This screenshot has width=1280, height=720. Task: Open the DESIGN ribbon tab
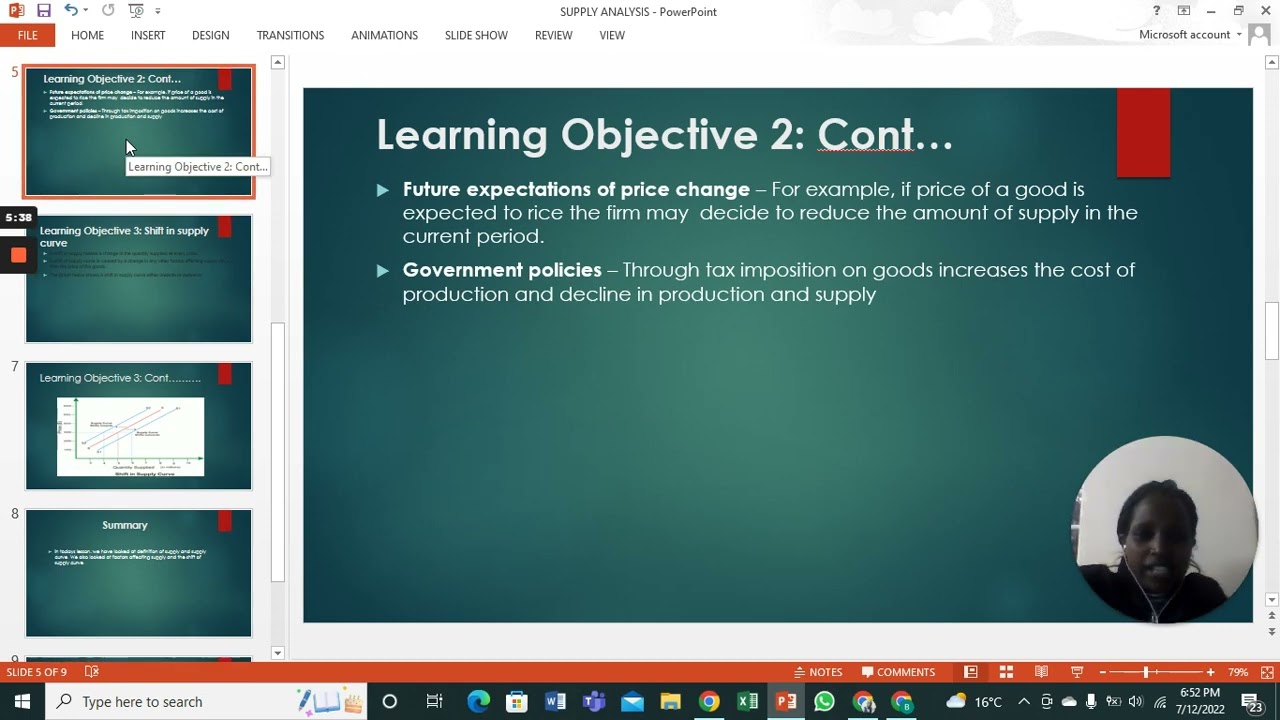point(210,35)
